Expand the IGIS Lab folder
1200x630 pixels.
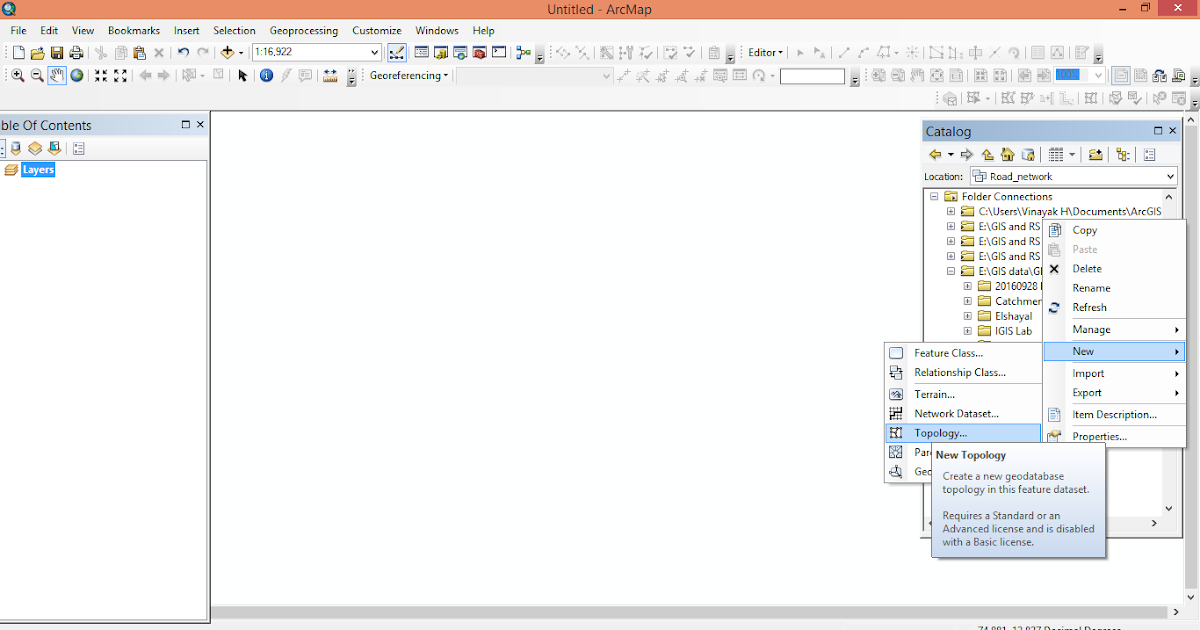pos(968,331)
